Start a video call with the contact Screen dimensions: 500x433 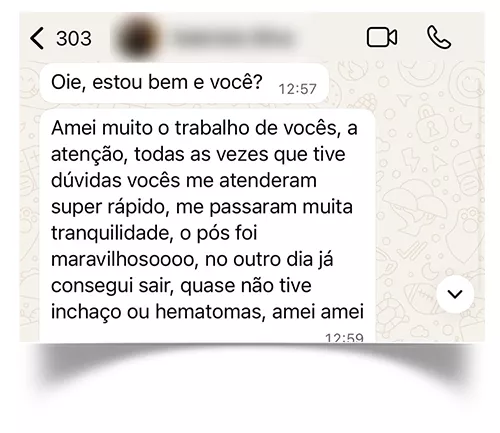(382, 37)
